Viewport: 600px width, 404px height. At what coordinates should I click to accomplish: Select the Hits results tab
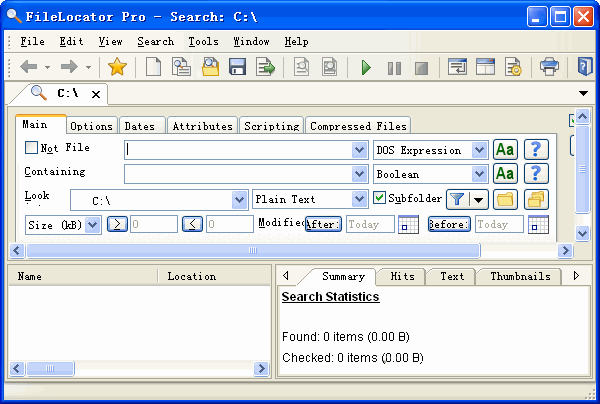pos(402,276)
